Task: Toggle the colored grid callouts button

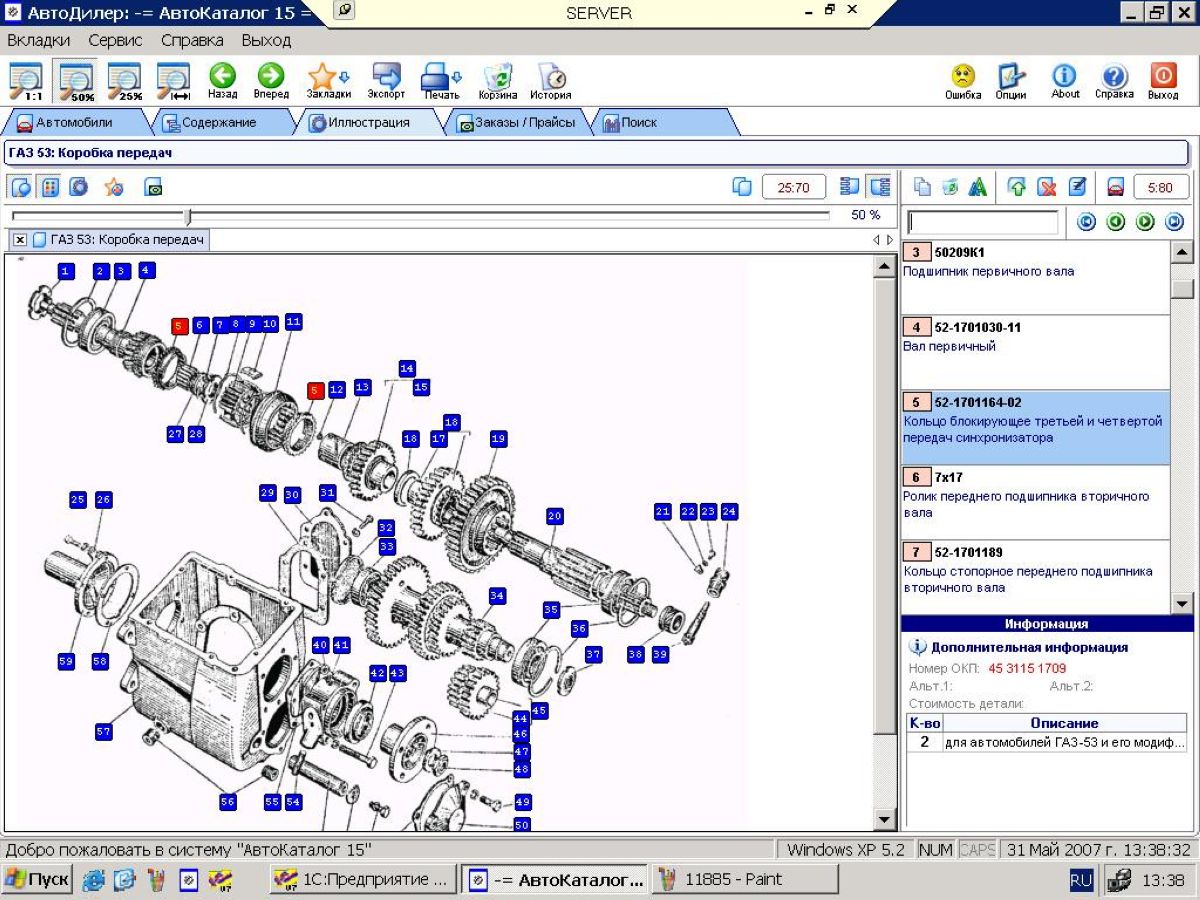Action: [49, 186]
